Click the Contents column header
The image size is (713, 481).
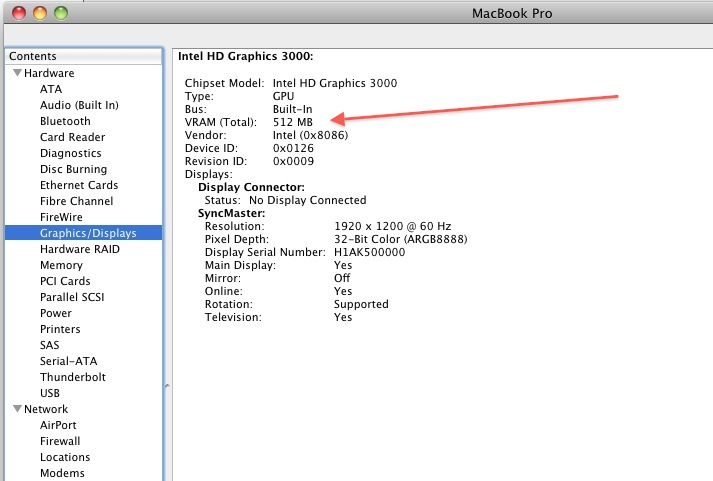click(x=84, y=56)
